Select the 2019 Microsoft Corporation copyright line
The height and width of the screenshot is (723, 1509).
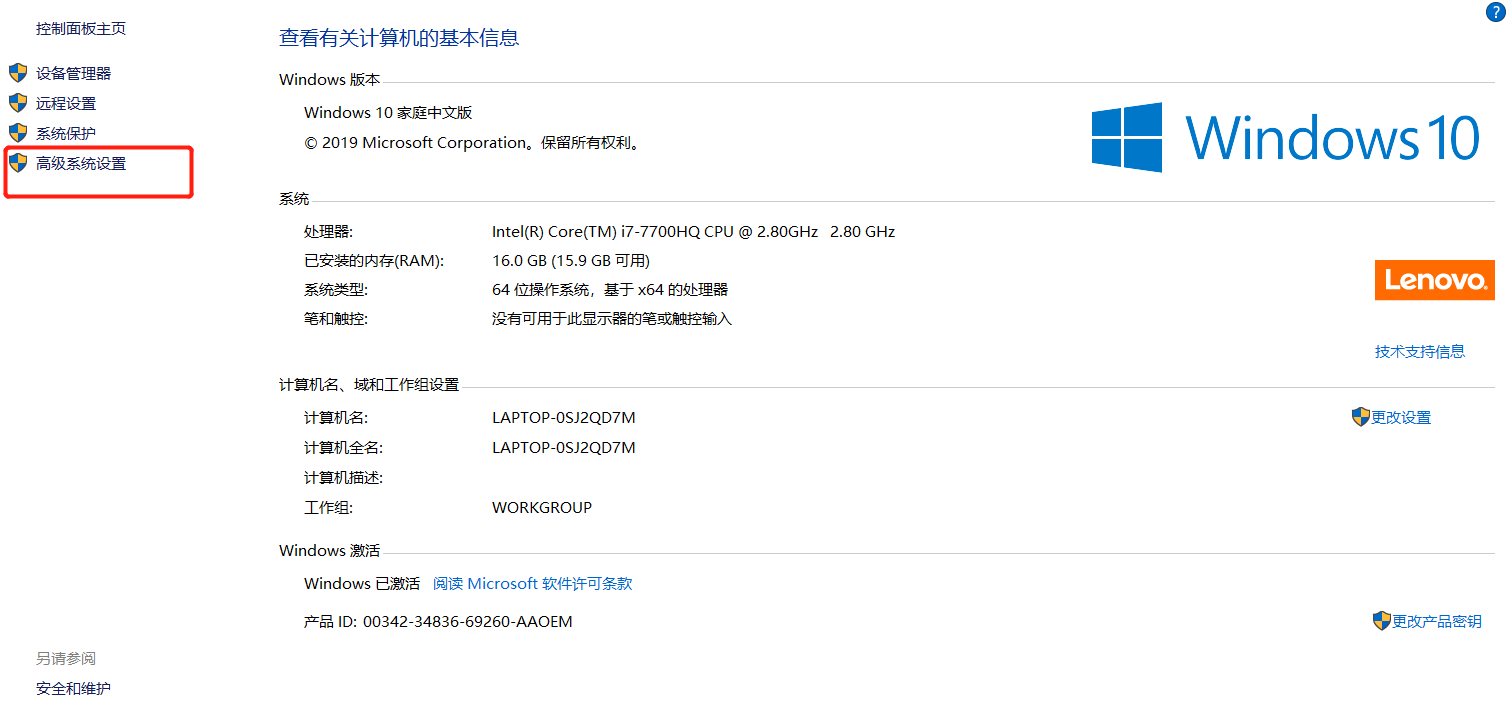tap(472, 143)
